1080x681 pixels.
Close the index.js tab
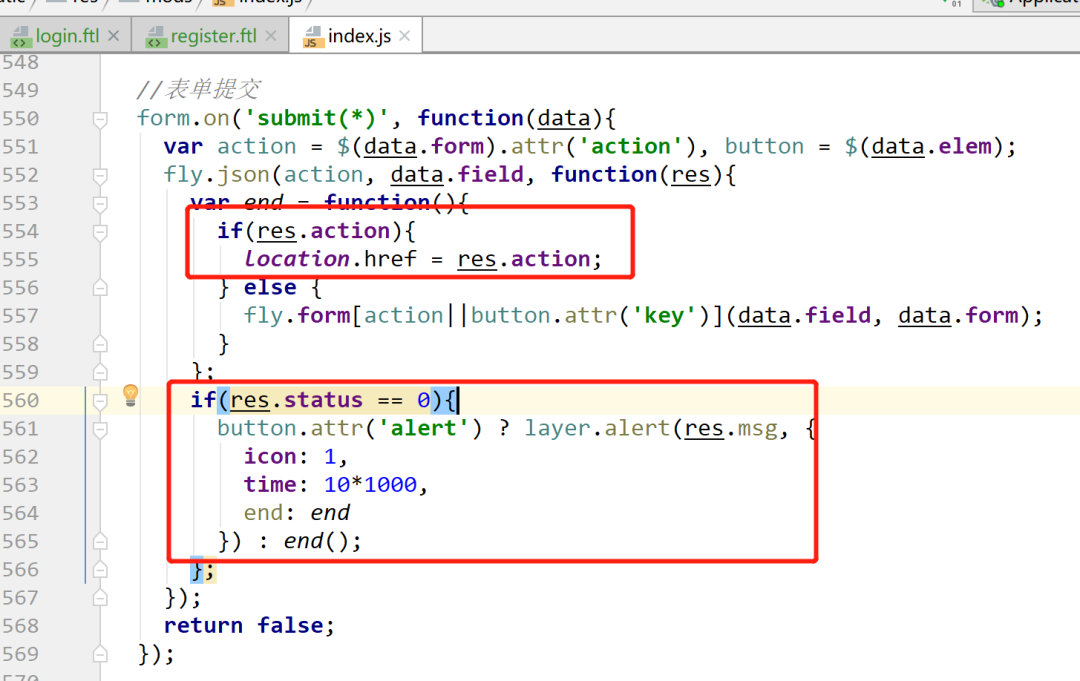[x=404, y=36]
